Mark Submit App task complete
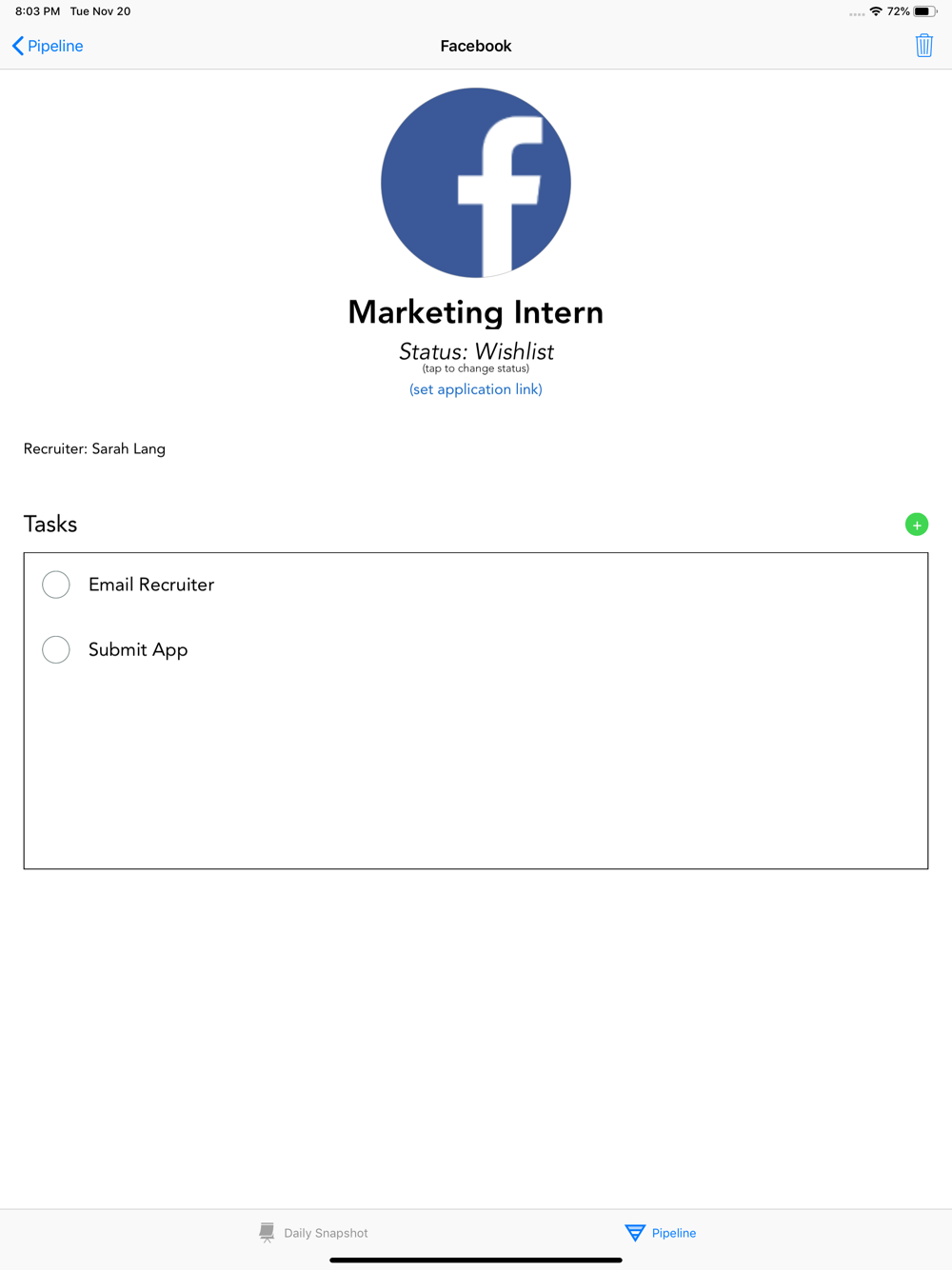 coord(56,649)
